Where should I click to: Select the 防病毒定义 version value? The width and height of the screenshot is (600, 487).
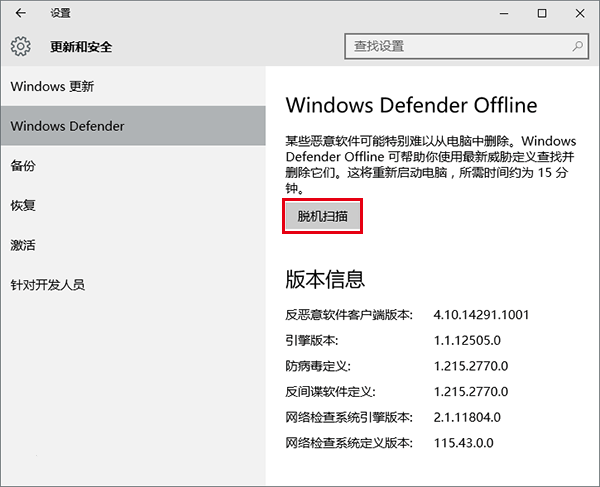coord(471,366)
